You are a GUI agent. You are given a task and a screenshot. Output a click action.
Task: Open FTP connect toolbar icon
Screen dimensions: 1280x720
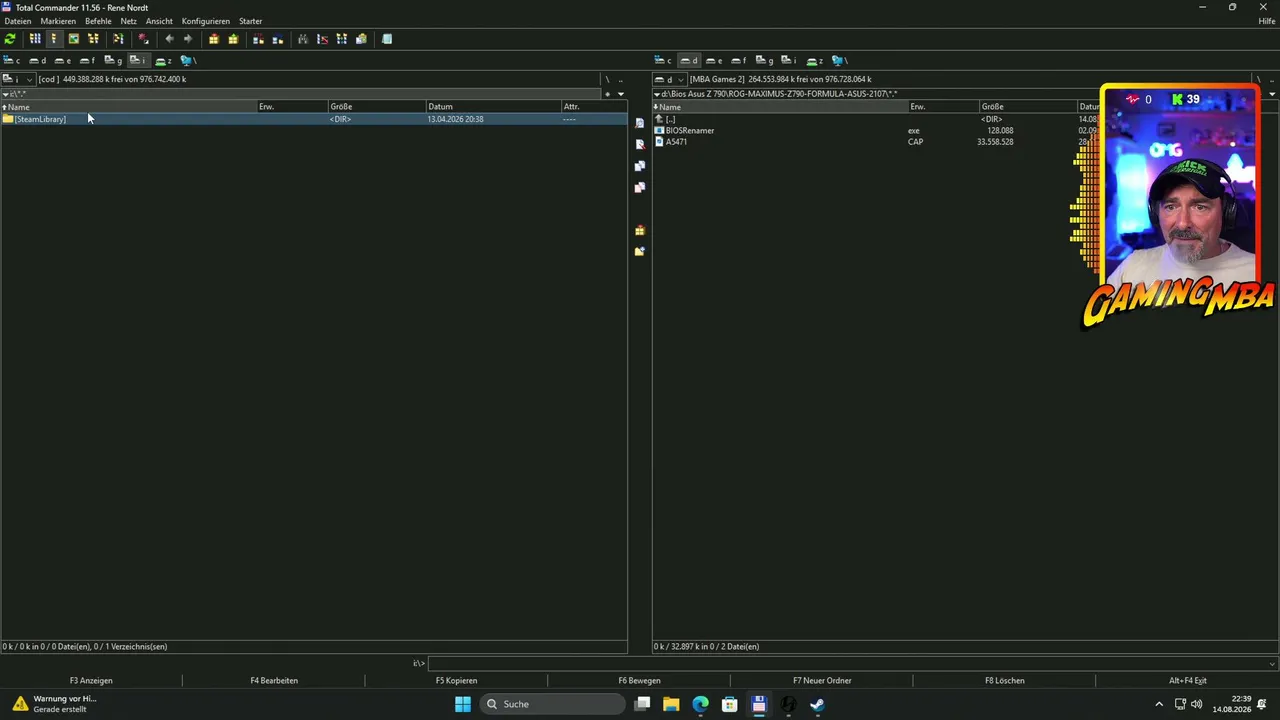[258, 39]
